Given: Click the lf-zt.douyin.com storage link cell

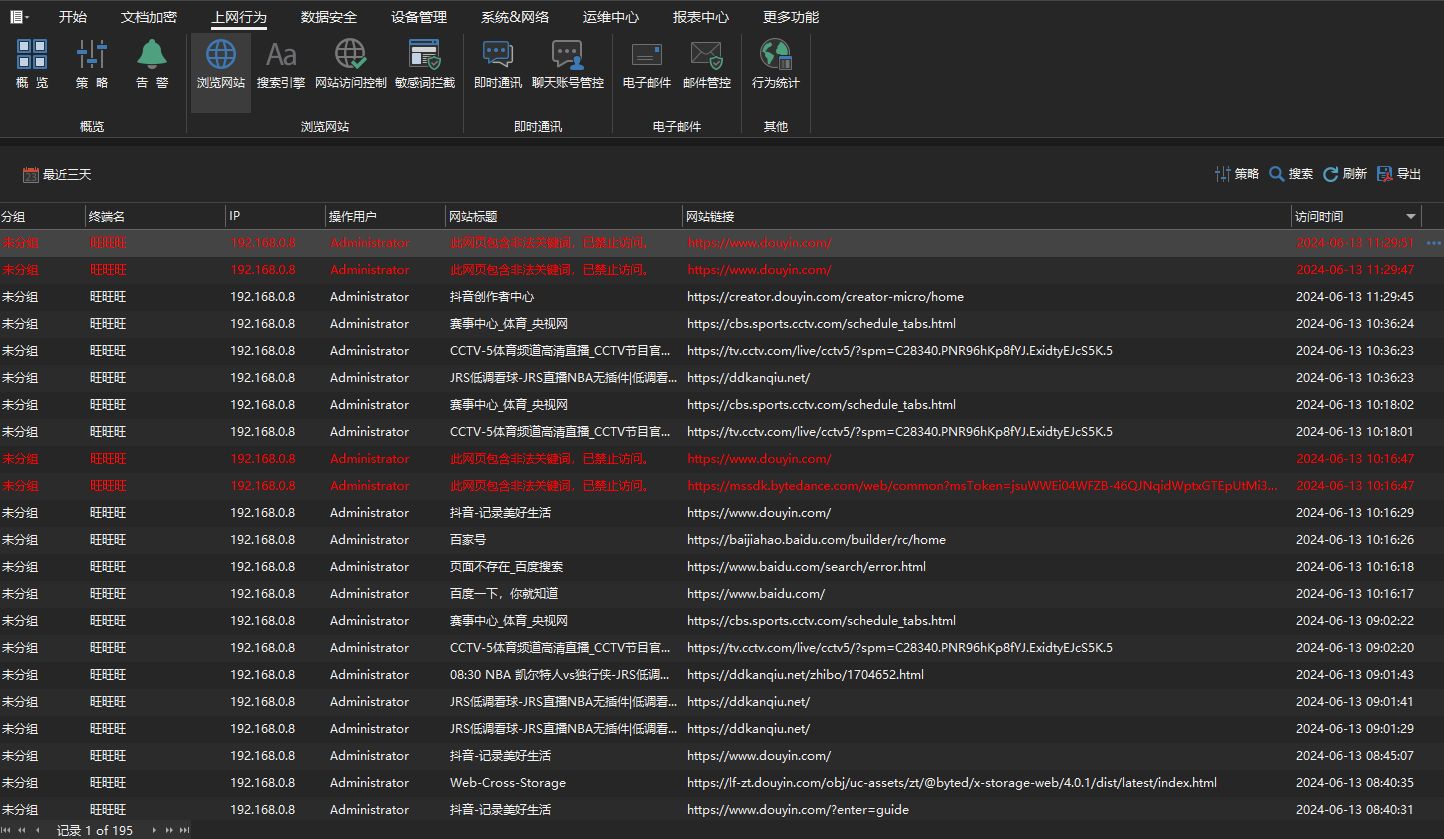Looking at the screenshot, I should 952,783.
